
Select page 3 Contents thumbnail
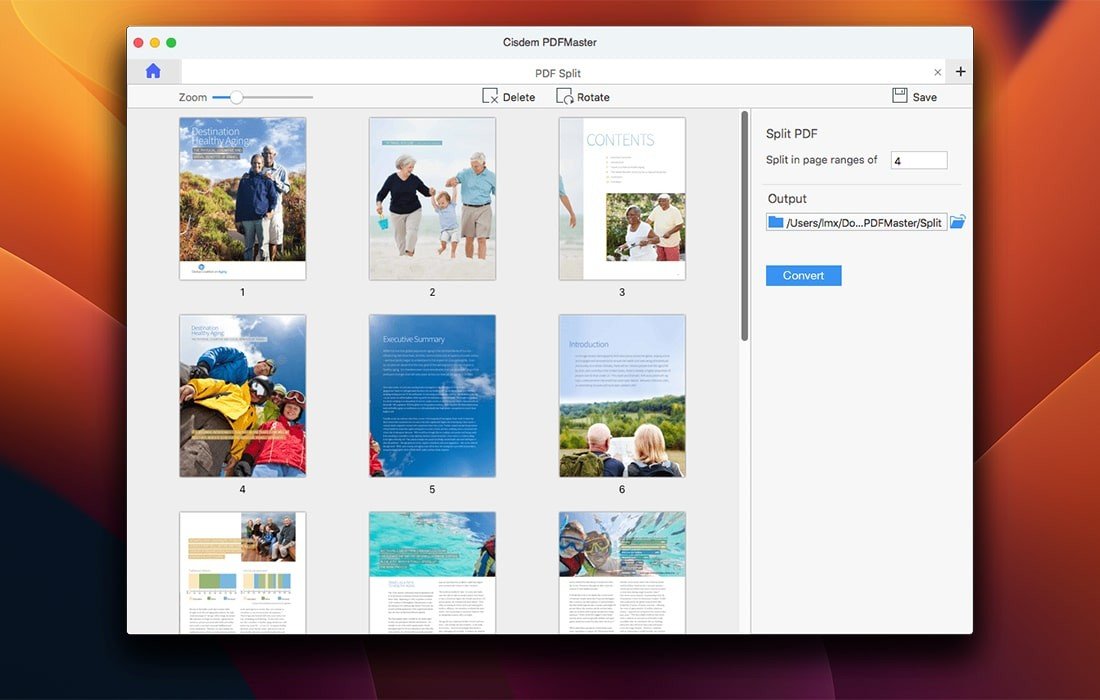[622, 198]
